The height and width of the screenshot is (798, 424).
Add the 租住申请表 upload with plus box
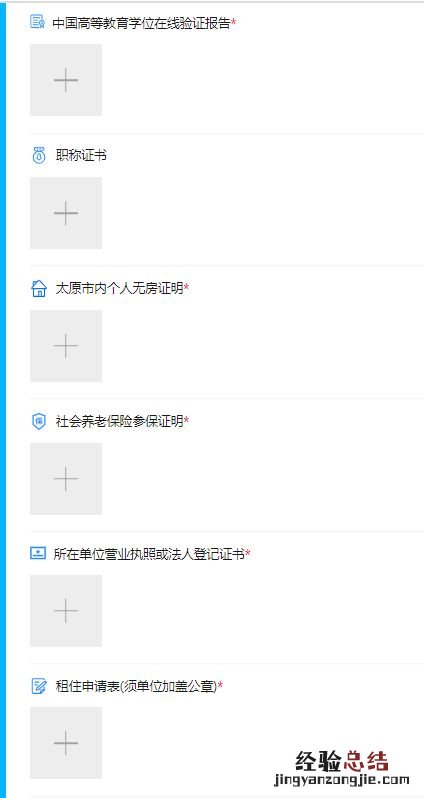pyautogui.click(x=66, y=743)
